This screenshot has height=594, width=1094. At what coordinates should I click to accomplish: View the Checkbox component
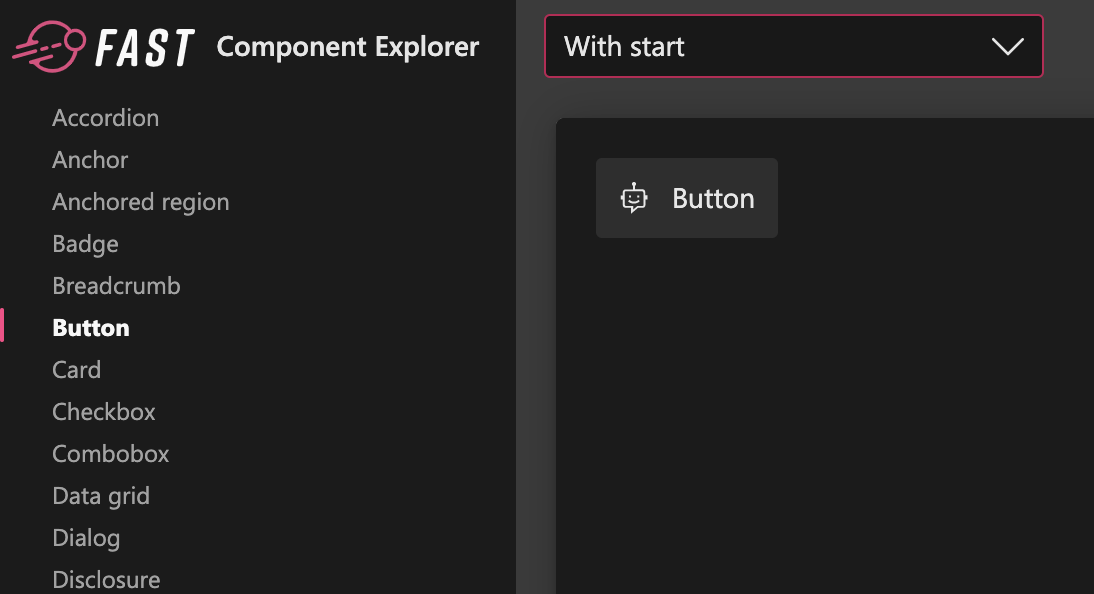tap(103, 411)
